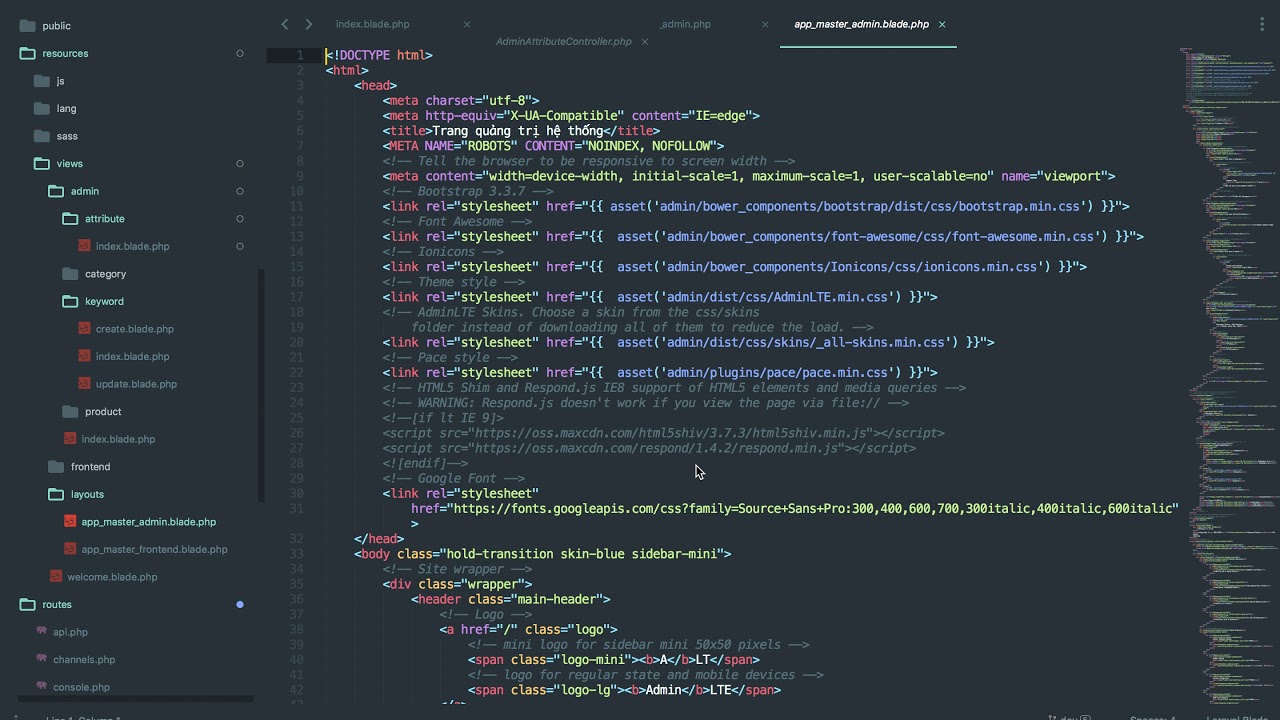The height and width of the screenshot is (720, 1280).
Task: Close the index.blade.php tab
Action: pyautogui.click(x=466, y=24)
